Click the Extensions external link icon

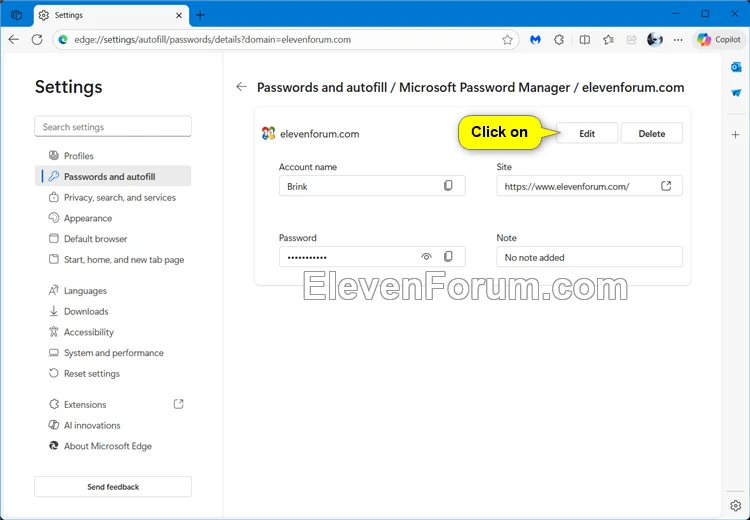pyautogui.click(x=178, y=404)
